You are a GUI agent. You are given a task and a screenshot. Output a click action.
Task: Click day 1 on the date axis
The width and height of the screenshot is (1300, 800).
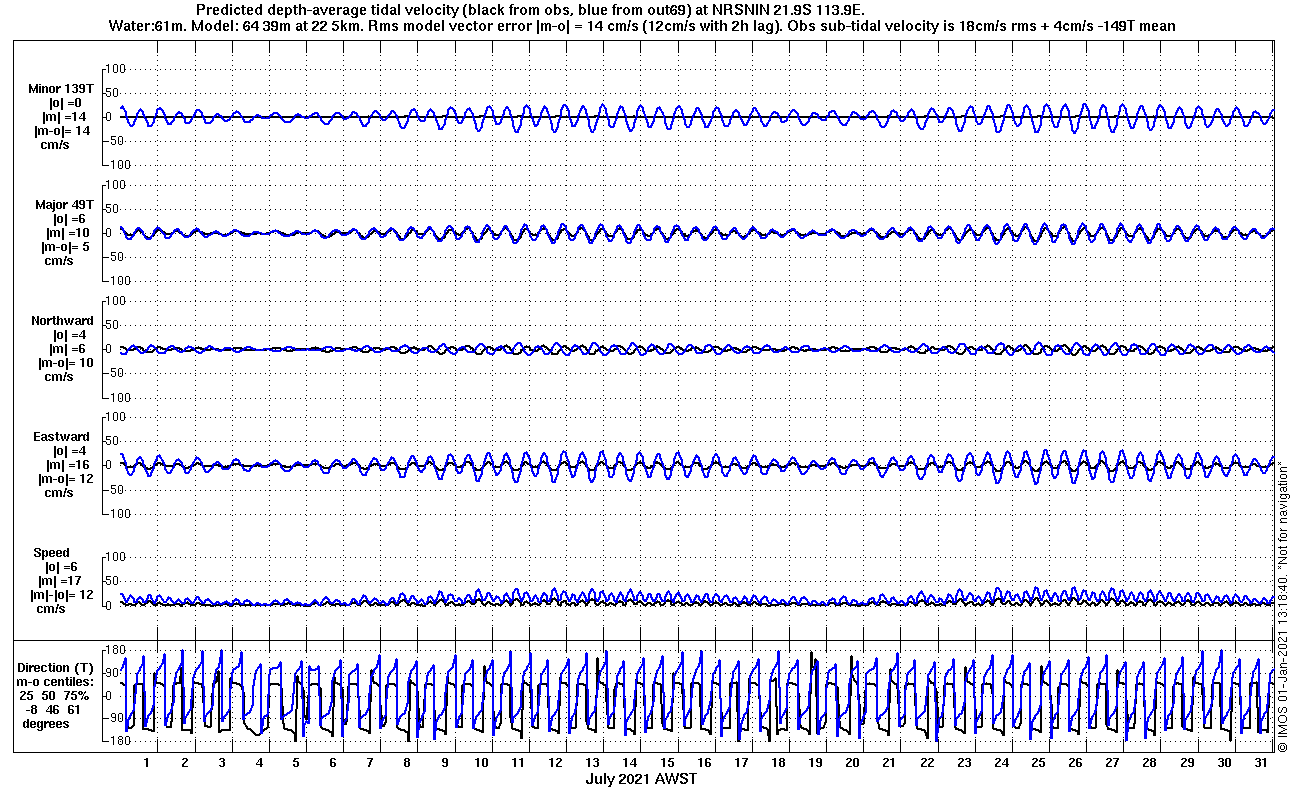click(x=147, y=763)
